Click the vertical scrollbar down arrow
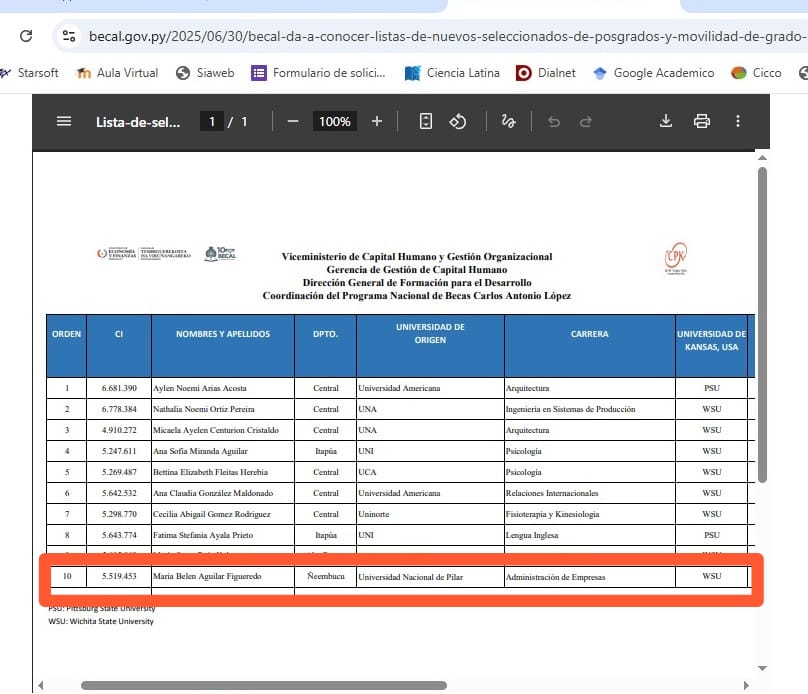The height and width of the screenshot is (694, 808). click(762, 668)
